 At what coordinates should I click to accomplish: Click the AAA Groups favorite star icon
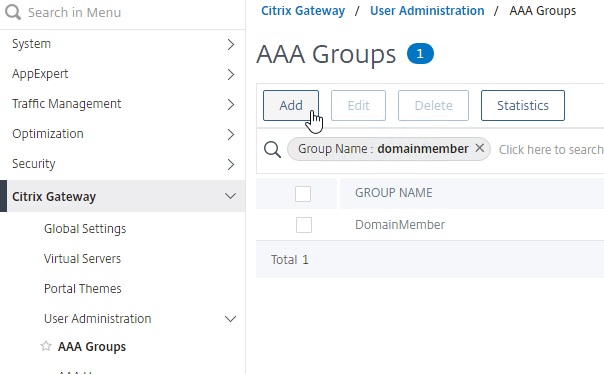pyautogui.click(x=46, y=346)
